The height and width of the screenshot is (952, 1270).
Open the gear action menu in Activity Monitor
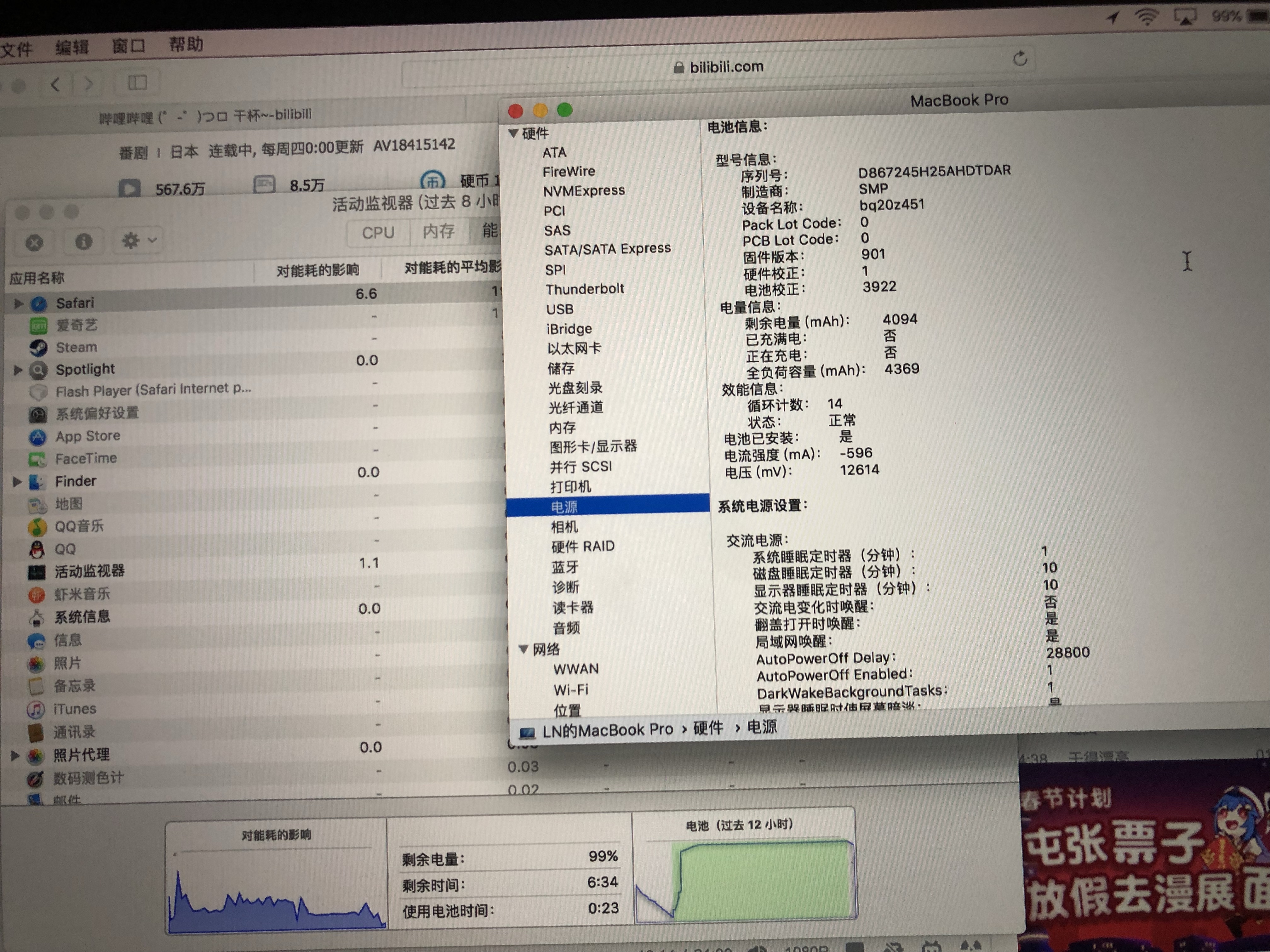click(138, 241)
